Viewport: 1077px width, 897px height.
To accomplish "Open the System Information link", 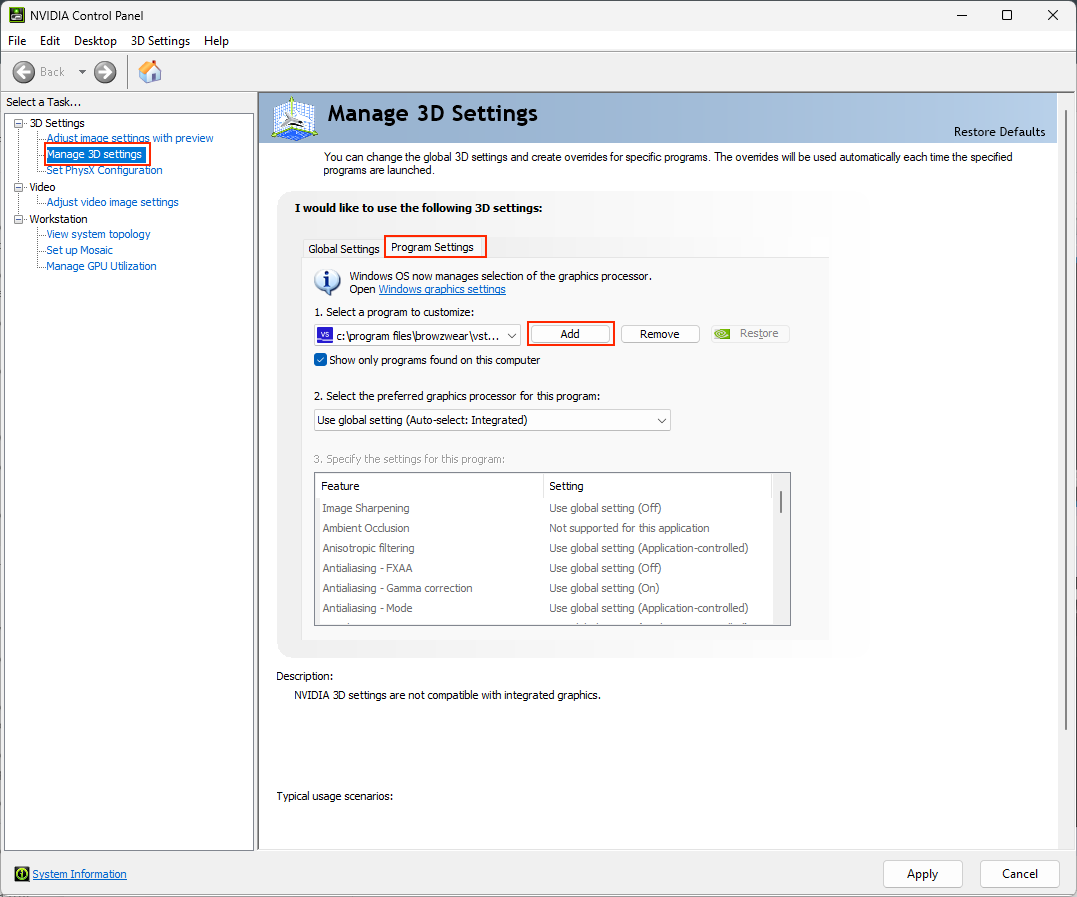I will (x=80, y=874).
